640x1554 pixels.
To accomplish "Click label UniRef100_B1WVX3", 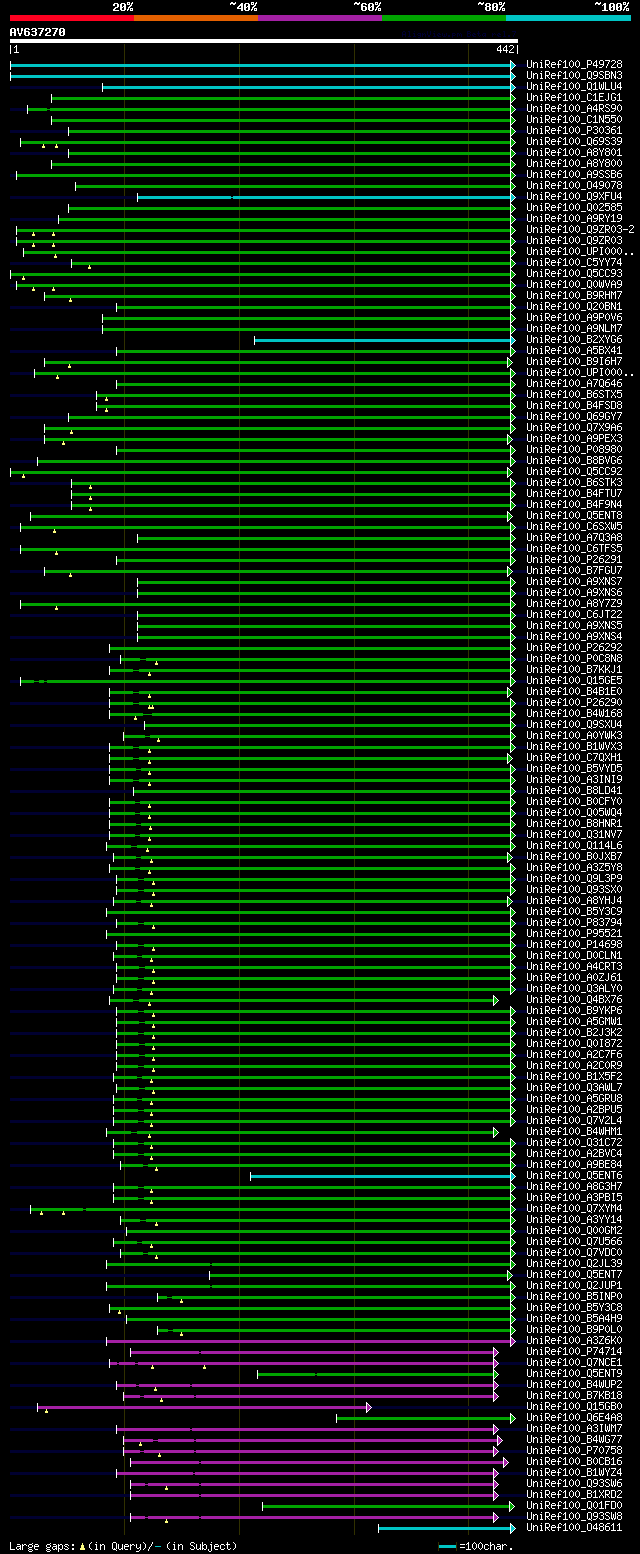I will pos(574,747).
